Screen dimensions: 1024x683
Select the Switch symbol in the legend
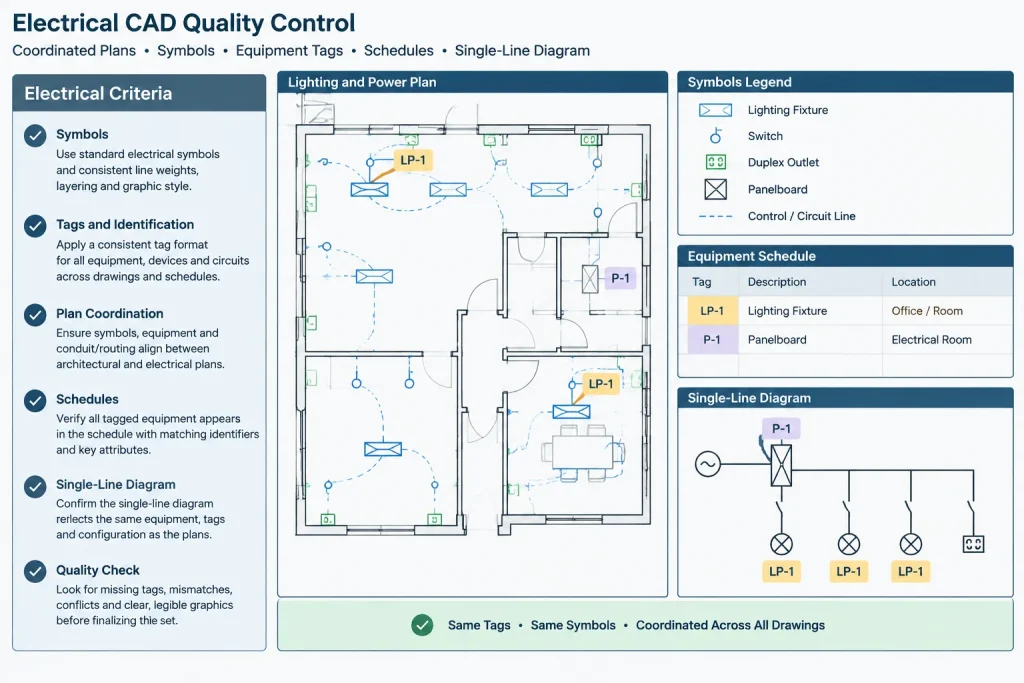pos(716,136)
